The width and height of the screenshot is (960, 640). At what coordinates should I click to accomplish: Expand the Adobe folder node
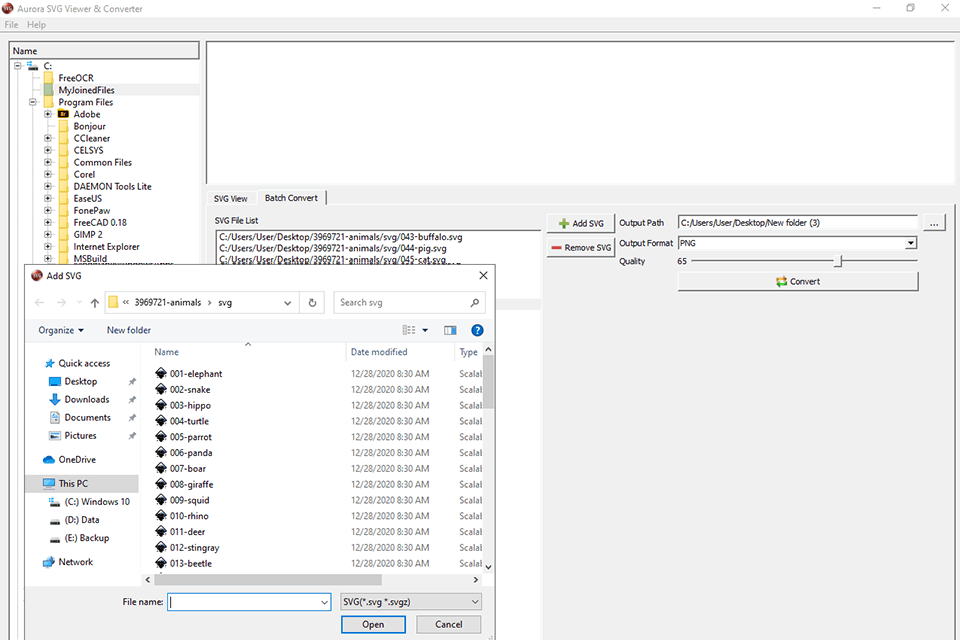pyautogui.click(x=48, y=114)
